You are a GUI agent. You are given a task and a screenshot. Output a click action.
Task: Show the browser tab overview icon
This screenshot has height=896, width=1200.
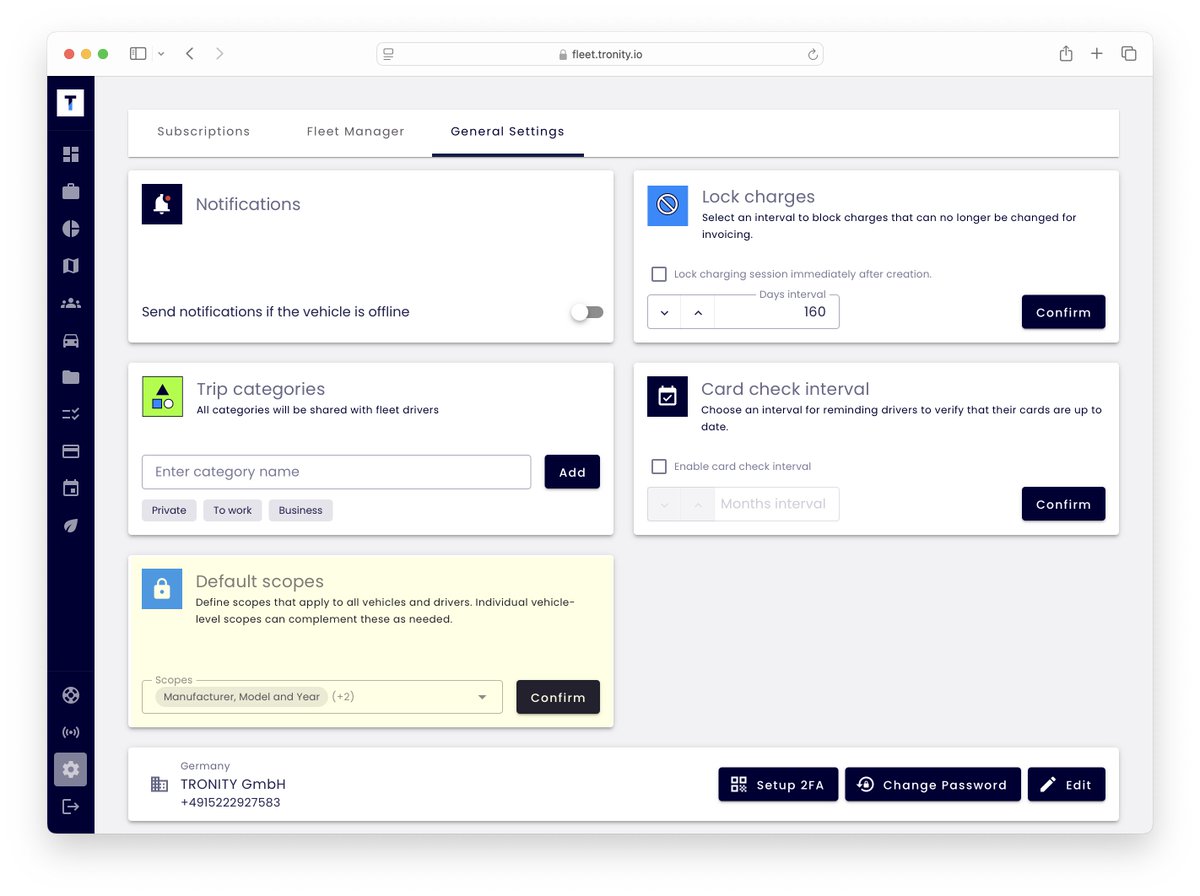(1129, 54)
